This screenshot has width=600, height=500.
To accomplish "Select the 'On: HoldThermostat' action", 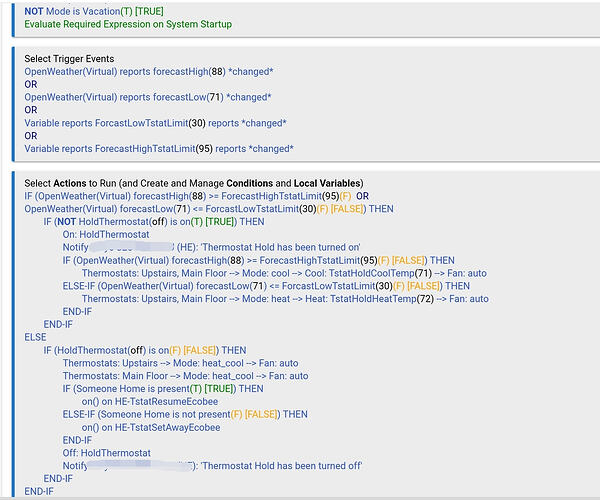I will (x=106, y=235).
